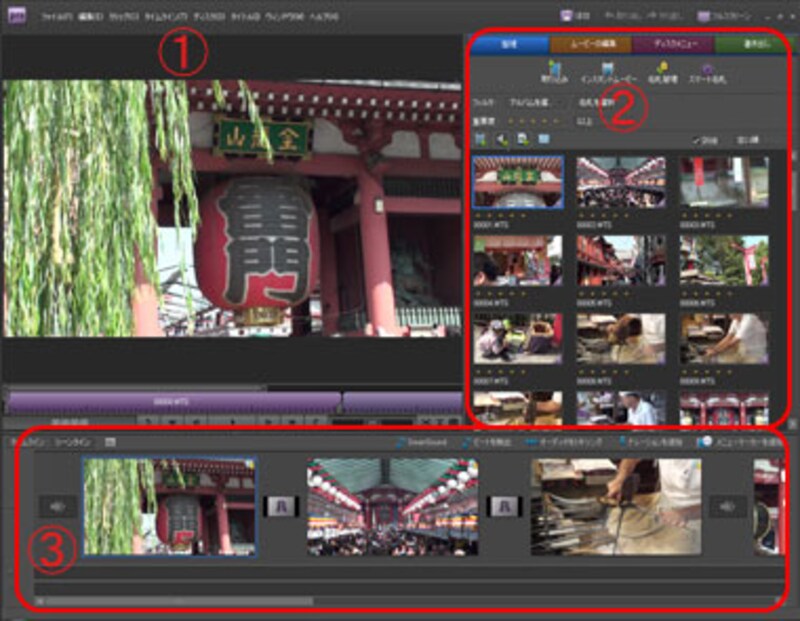800x621 pixels.
Task: Click the Save button at top right
Action: click(574, 17)
